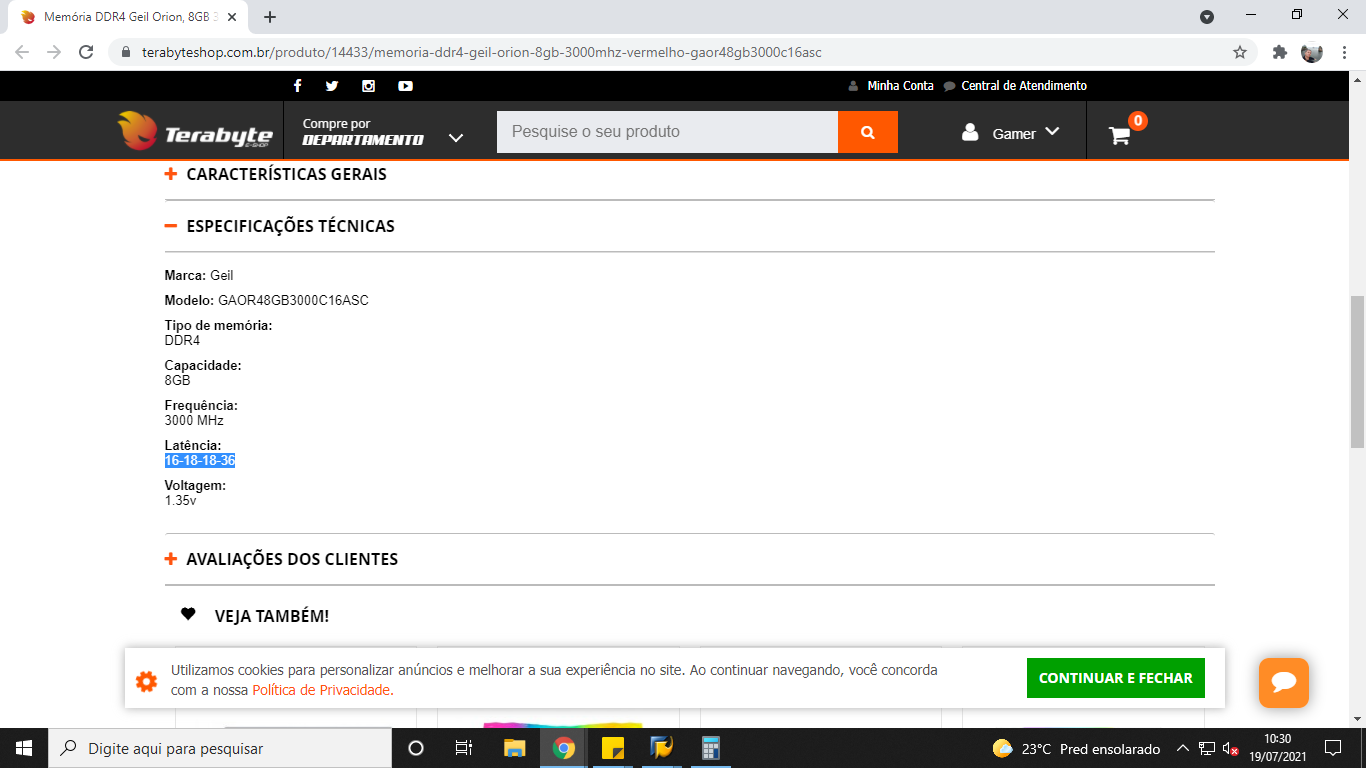
Task: Open Chrome tab search dropdown
Action: click(1207, 17)
